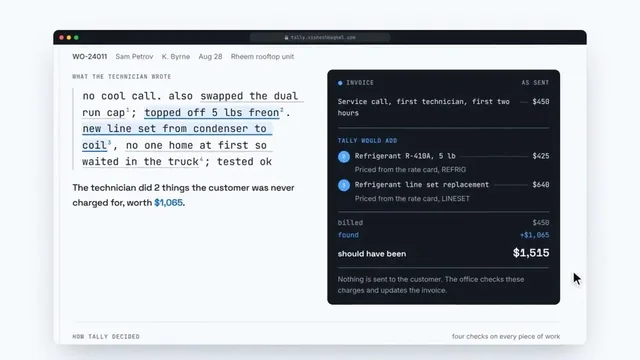640x360 pixels.
Task: Click the name Sam Petrov
Action: (x=134, y=57)
